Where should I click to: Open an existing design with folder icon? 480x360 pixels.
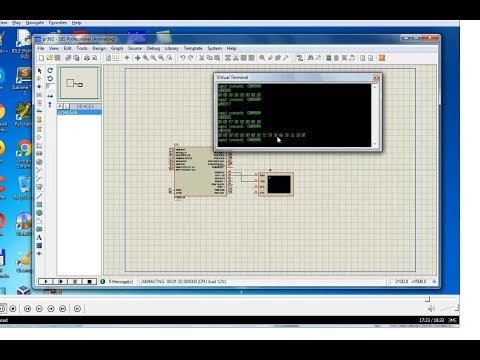pos(50,58)
